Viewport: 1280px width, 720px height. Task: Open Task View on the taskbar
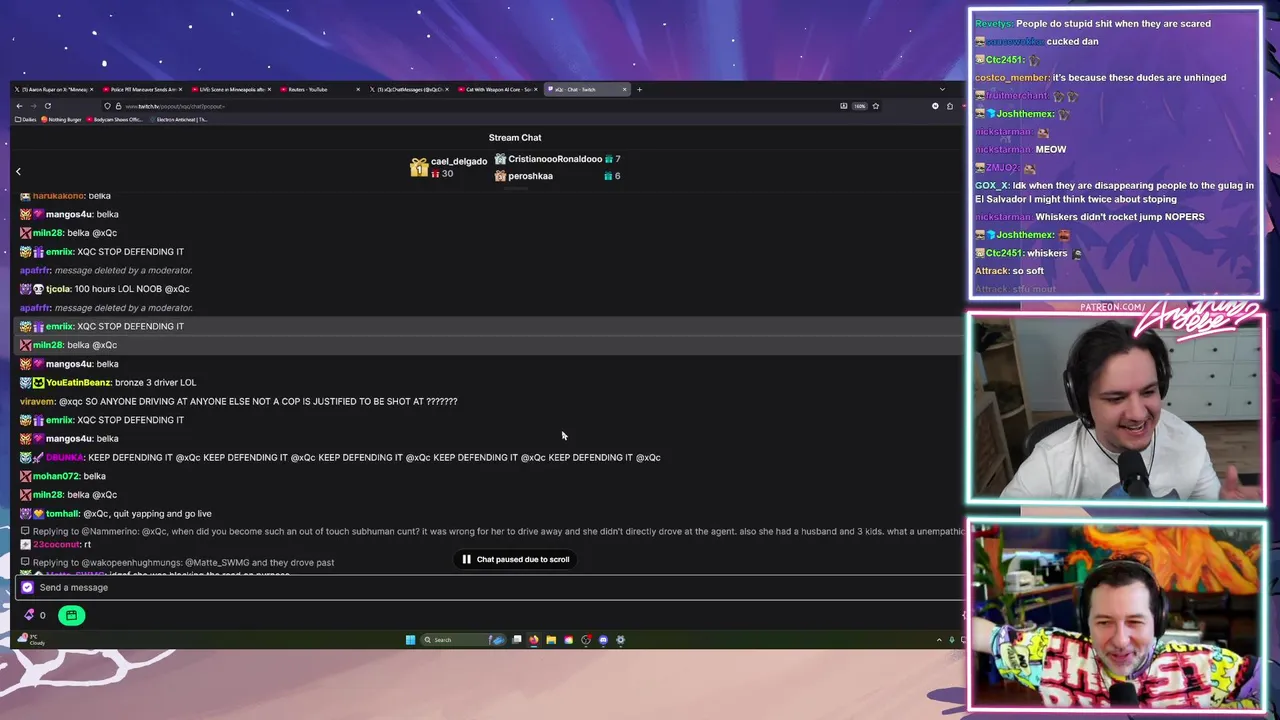click(517, 640)
